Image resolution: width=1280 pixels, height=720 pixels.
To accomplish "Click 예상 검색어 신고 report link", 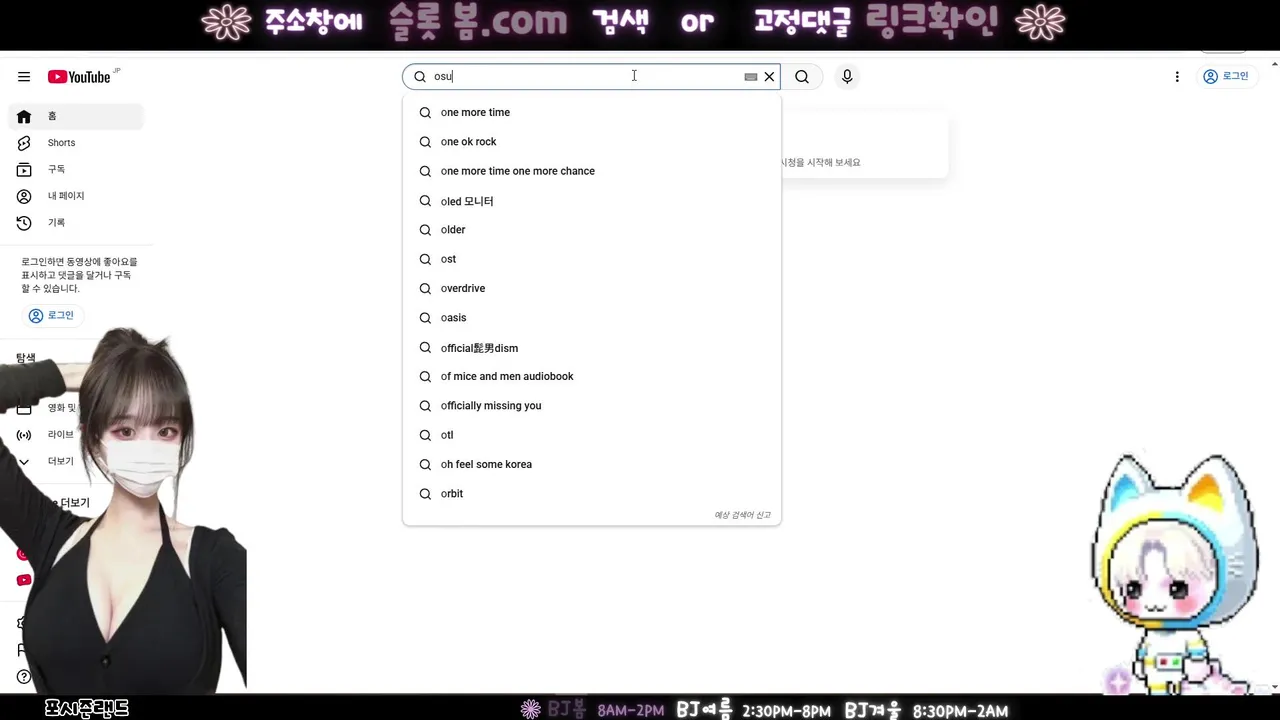I will coord(742,515).
